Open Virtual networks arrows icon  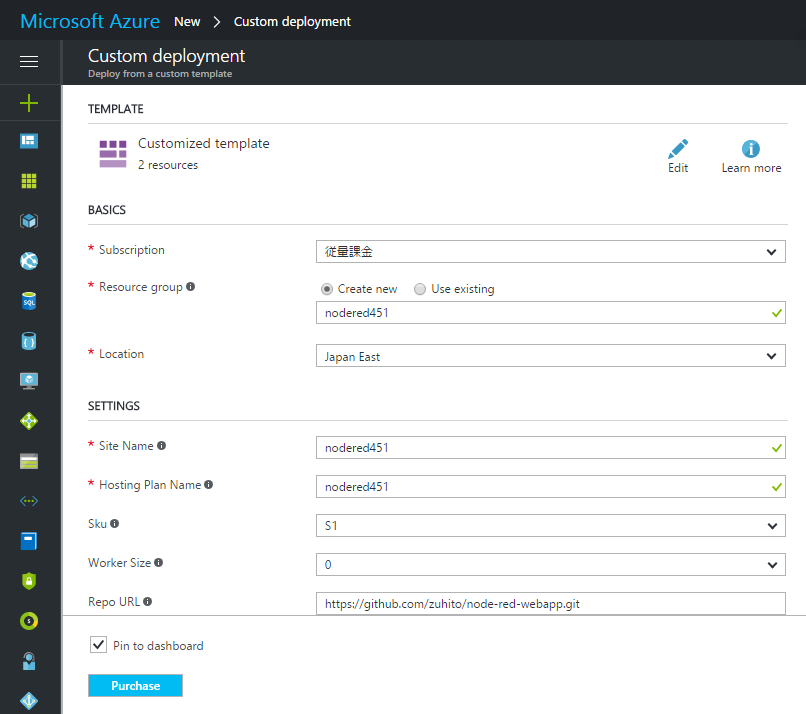(29, 501)
